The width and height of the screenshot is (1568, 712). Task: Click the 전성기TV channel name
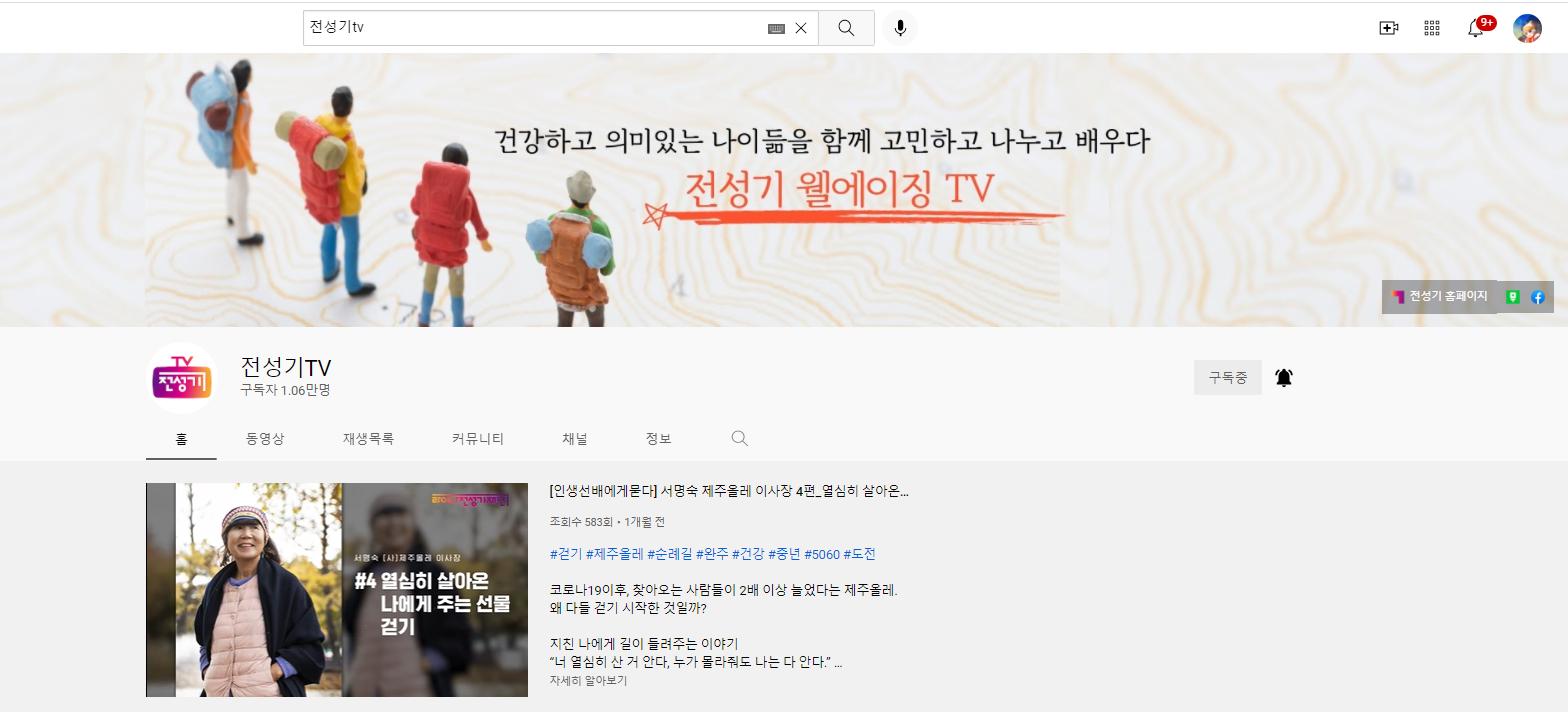click(286, 367)
